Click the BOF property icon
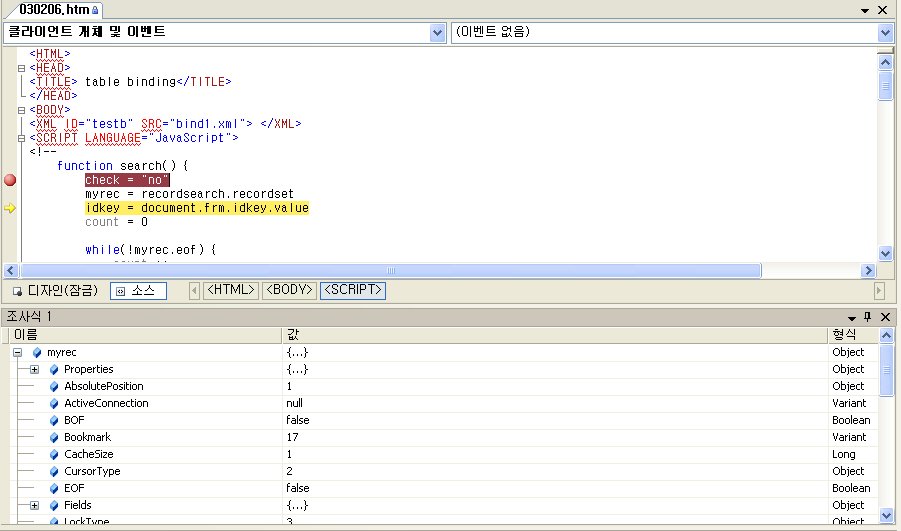Viewport: 901px width, 531px height. pyautogui.click(x=54, y=420)
